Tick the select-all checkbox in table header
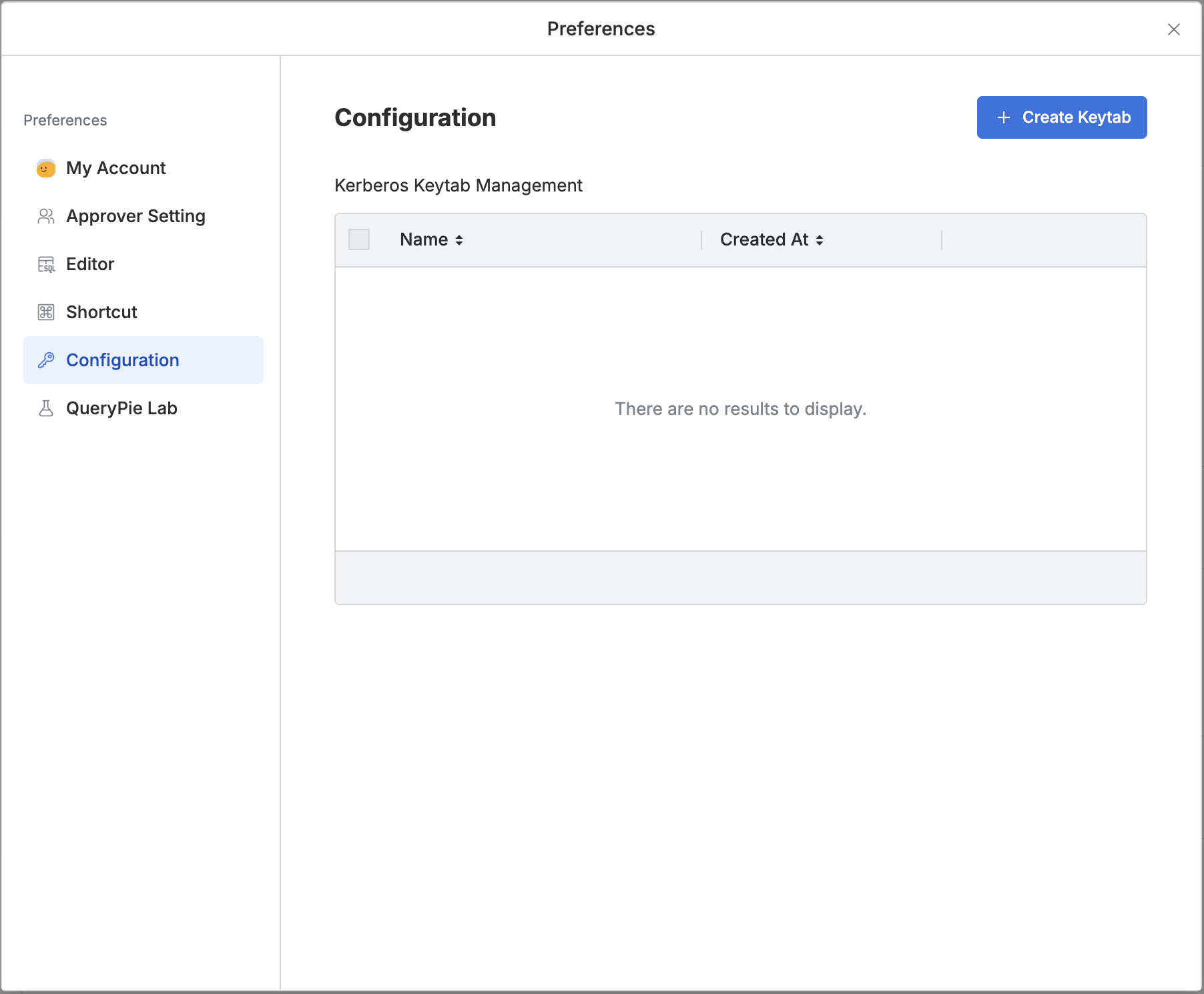Screen dimensions: 1204x994 tap(359, 239)
